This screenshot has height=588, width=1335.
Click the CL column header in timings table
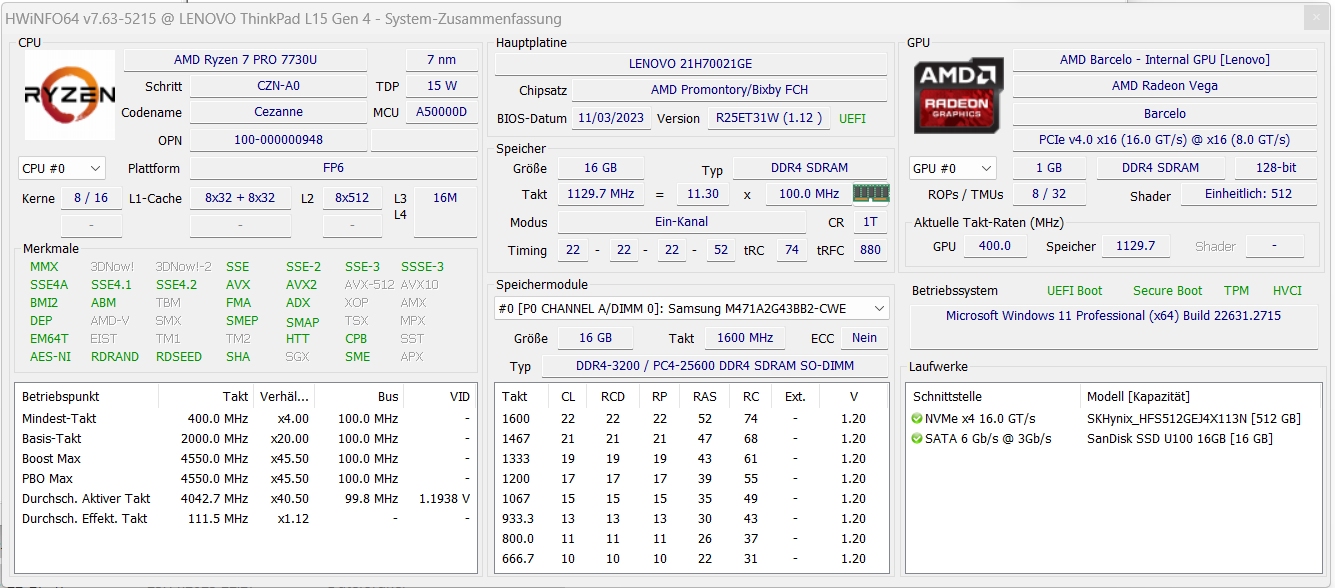[567, 397]
